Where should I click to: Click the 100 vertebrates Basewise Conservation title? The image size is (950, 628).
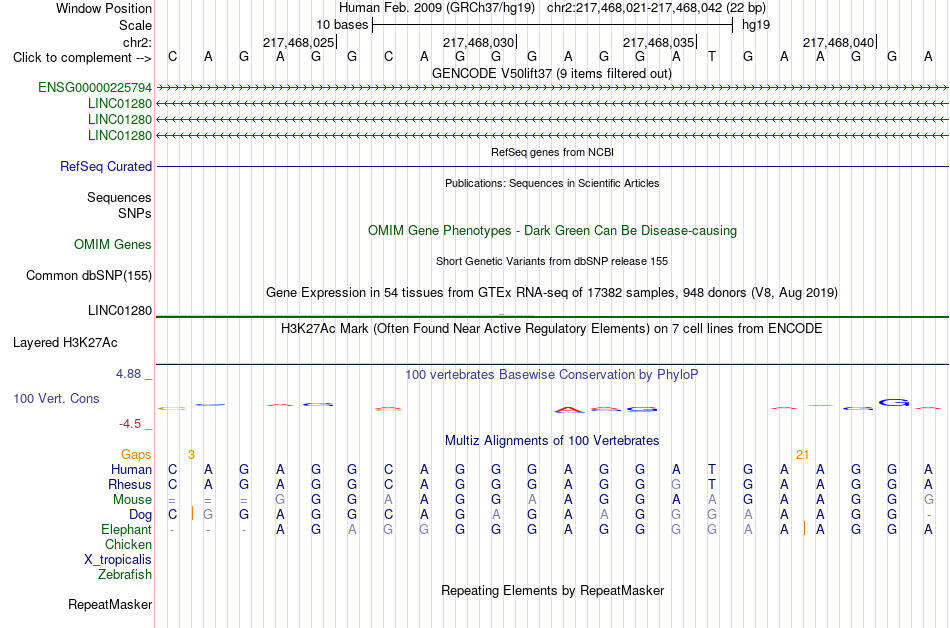point(552,375)
